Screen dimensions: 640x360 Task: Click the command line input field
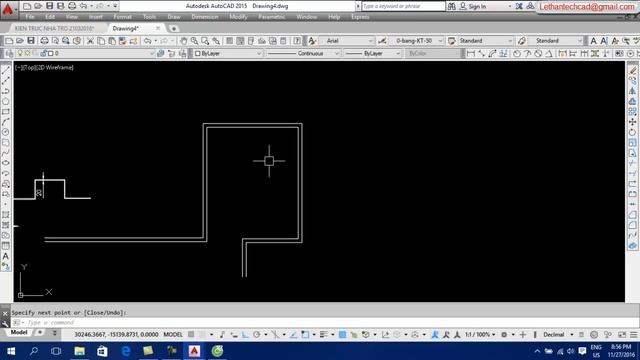click(327, 322)
